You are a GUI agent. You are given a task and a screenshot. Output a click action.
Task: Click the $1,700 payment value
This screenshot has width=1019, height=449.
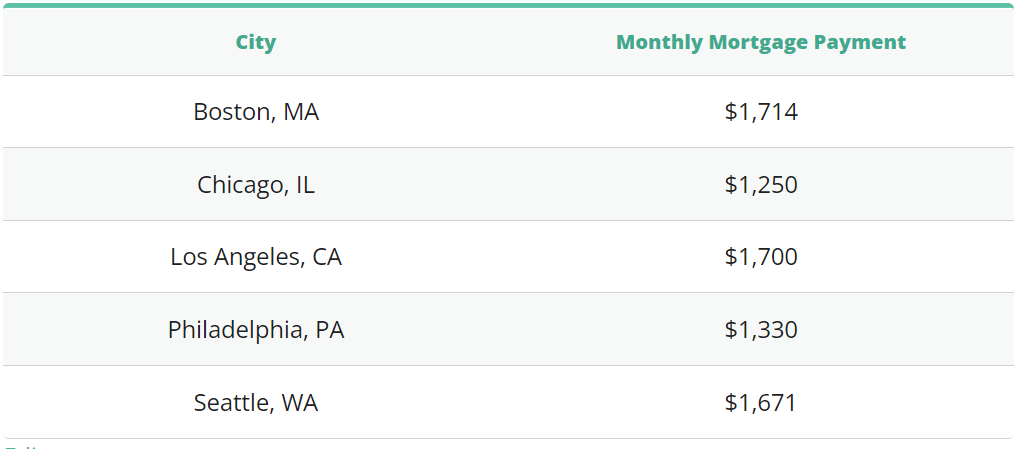[761, 257]
